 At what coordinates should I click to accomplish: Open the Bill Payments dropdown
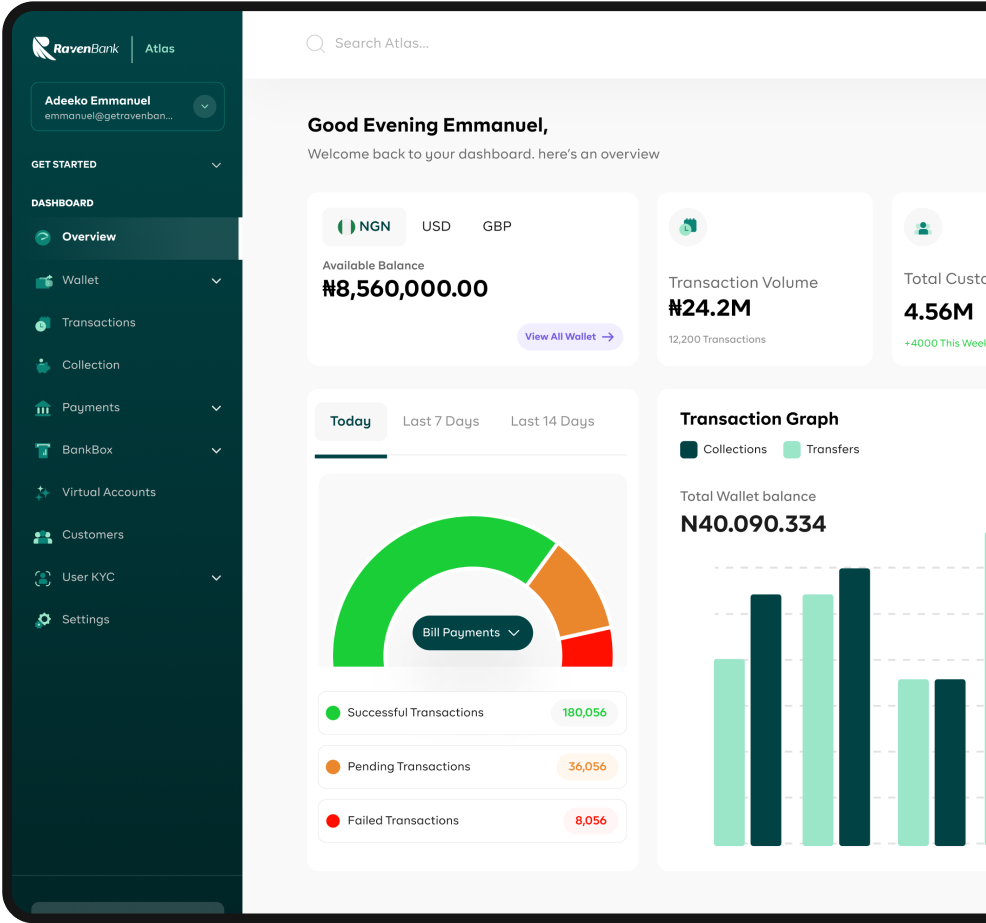[x=472, y=632]
